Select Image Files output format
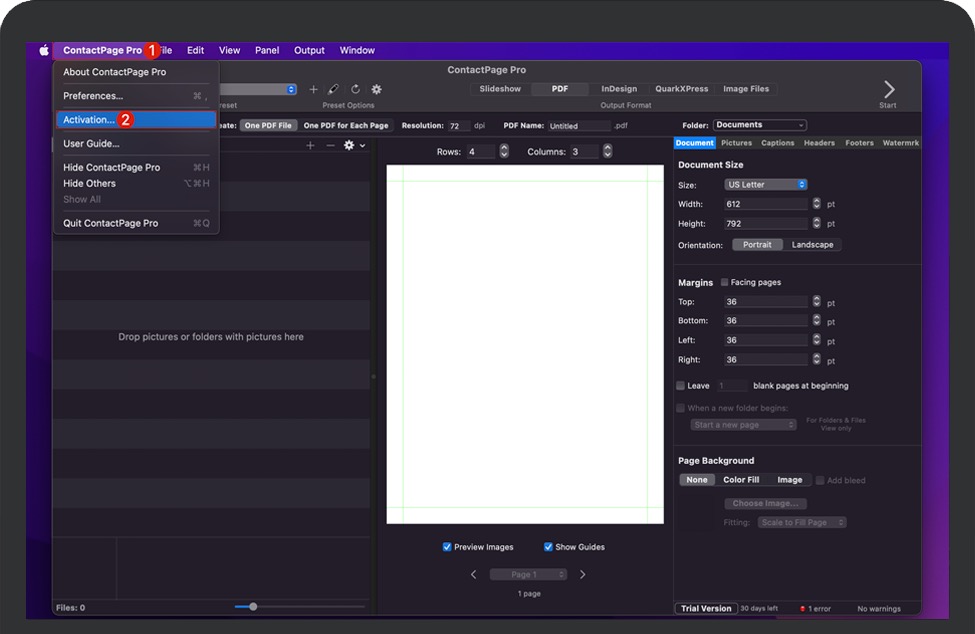 coord(746,89)
